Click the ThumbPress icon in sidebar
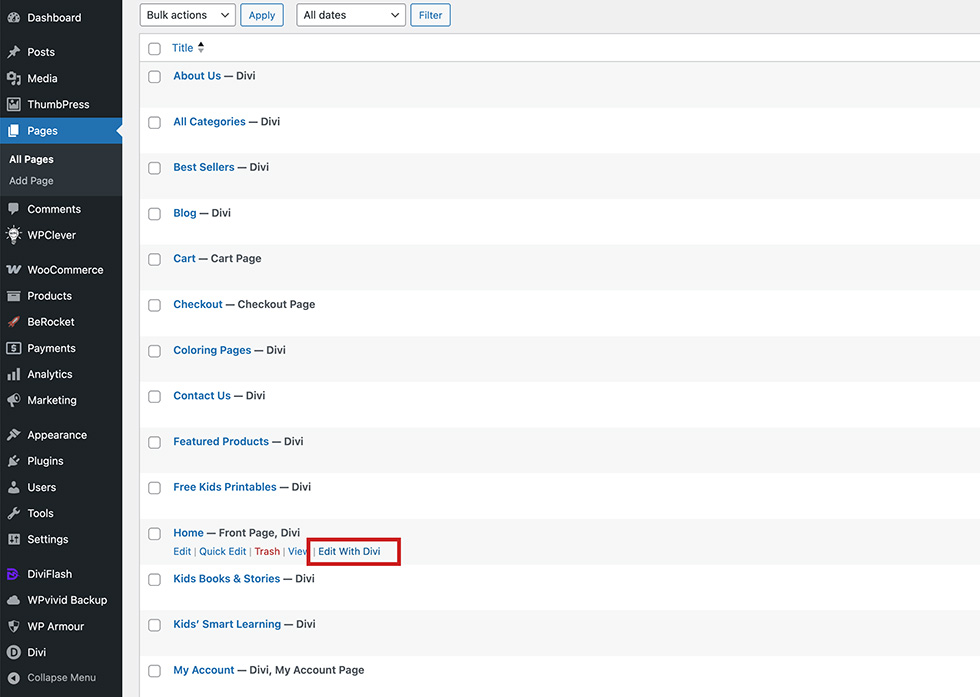980x697 pixels. click(14, 104)
